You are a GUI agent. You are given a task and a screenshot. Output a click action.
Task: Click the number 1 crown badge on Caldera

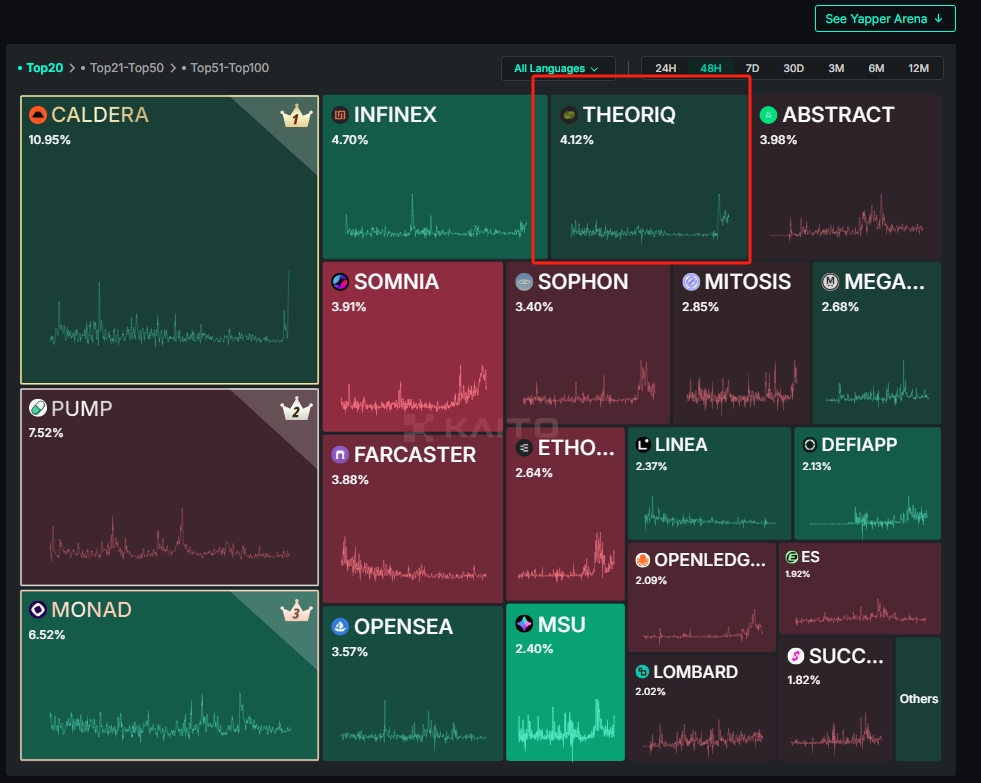click(x=296, y=116)
